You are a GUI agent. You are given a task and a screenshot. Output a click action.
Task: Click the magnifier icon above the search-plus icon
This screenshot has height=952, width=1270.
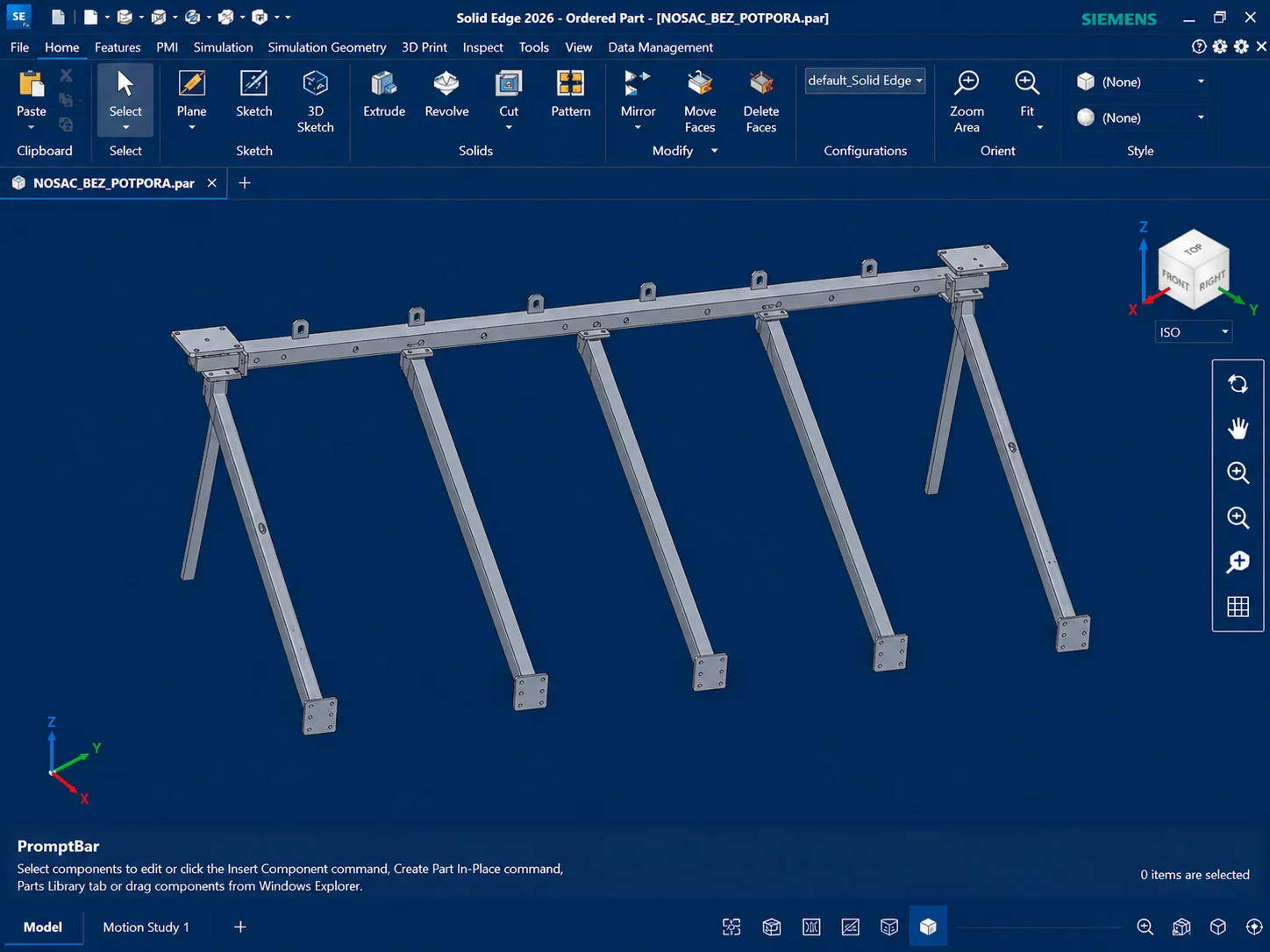pyautogui.click(x=1238, y=517)
